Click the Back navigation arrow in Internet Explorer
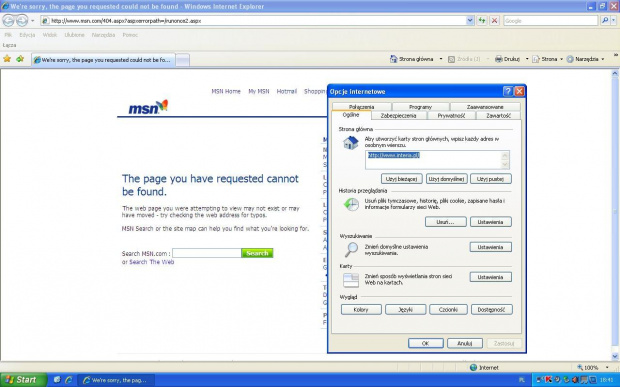The image size is (620, 387). click(x=8, y=21)
